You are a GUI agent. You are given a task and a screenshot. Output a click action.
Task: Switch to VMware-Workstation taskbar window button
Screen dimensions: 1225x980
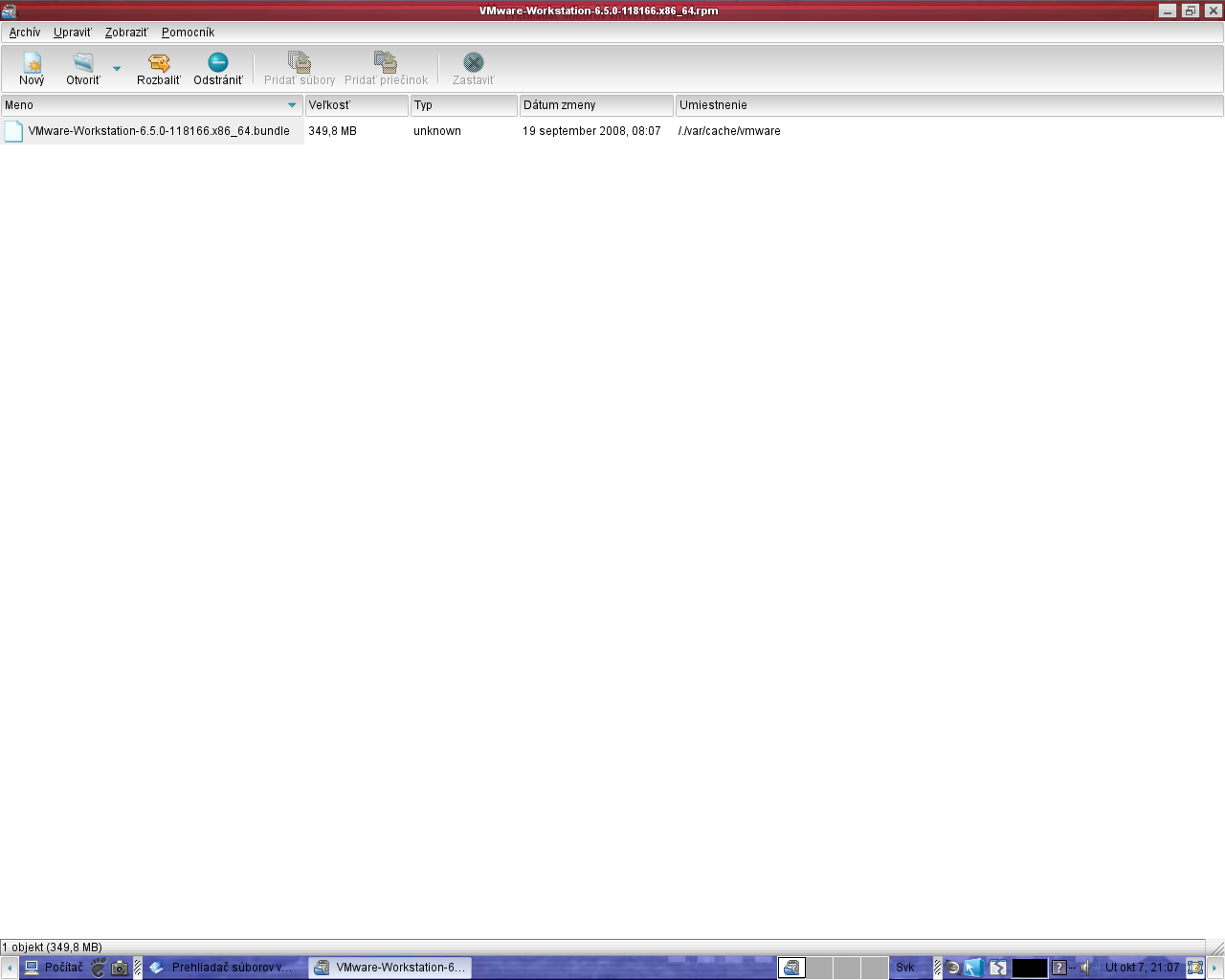pos(390,968)
